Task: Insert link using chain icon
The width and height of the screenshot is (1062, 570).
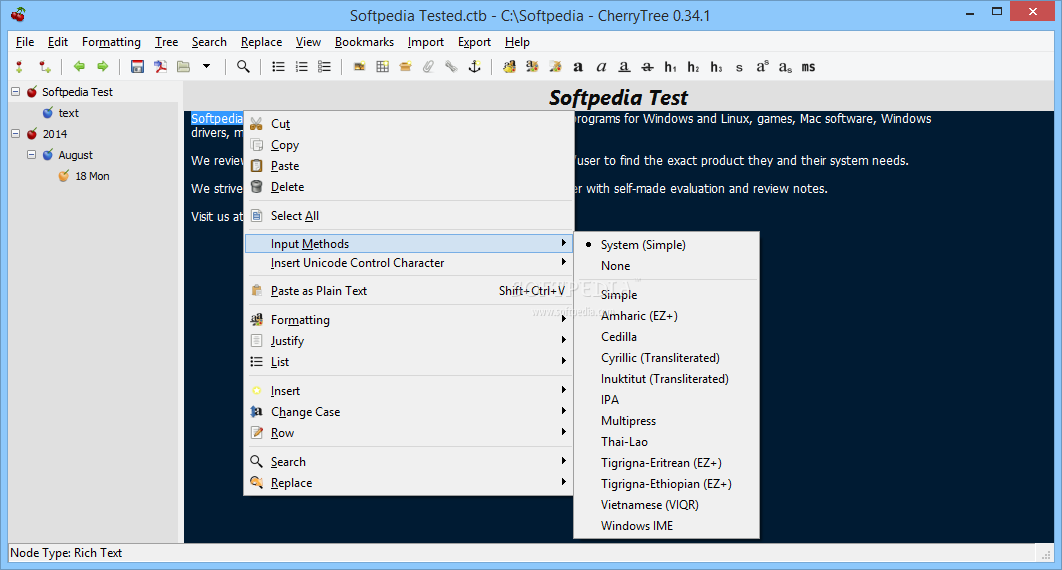Action: coord(452,66)
